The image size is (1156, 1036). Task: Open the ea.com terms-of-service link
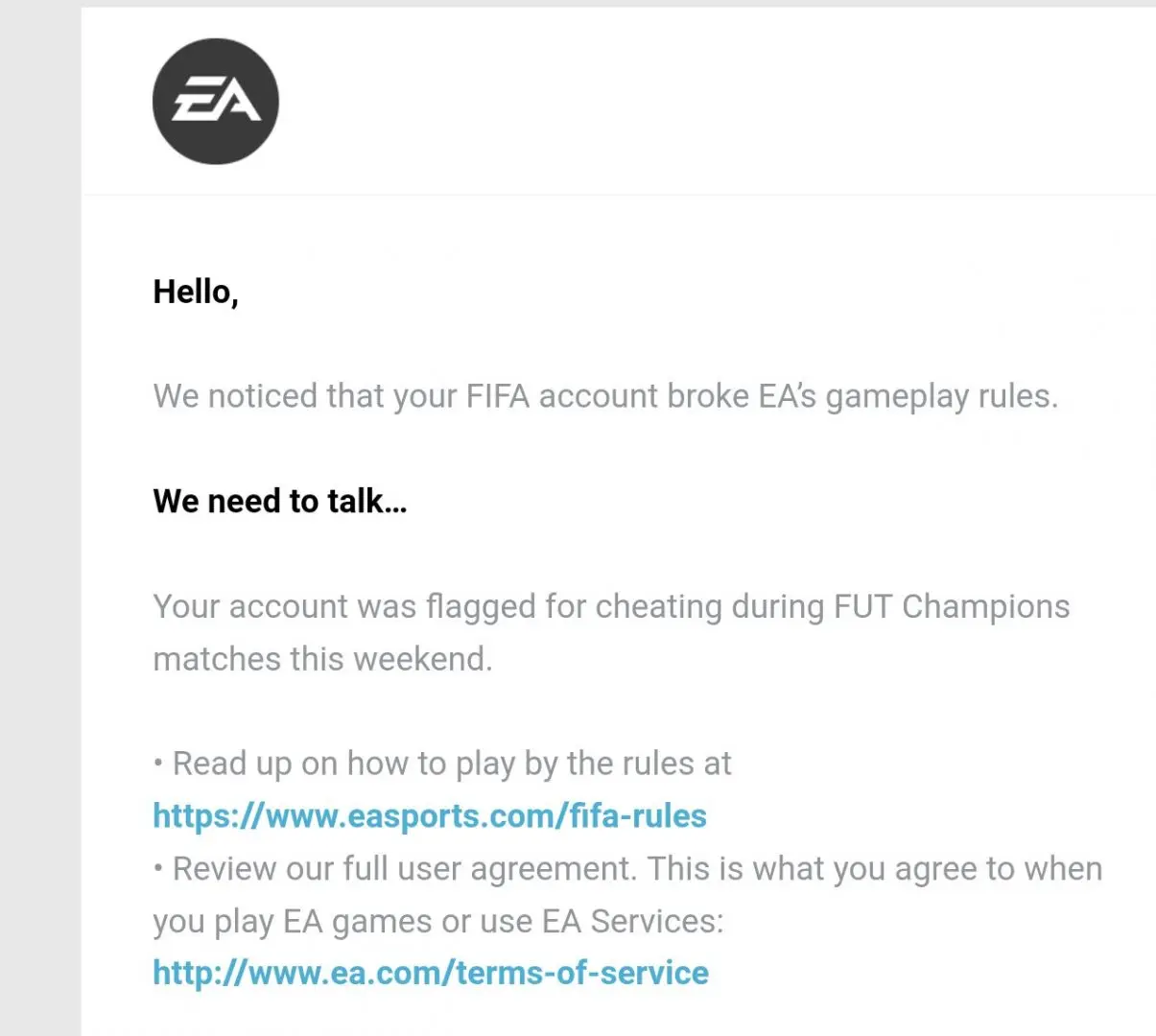point(431,973)
